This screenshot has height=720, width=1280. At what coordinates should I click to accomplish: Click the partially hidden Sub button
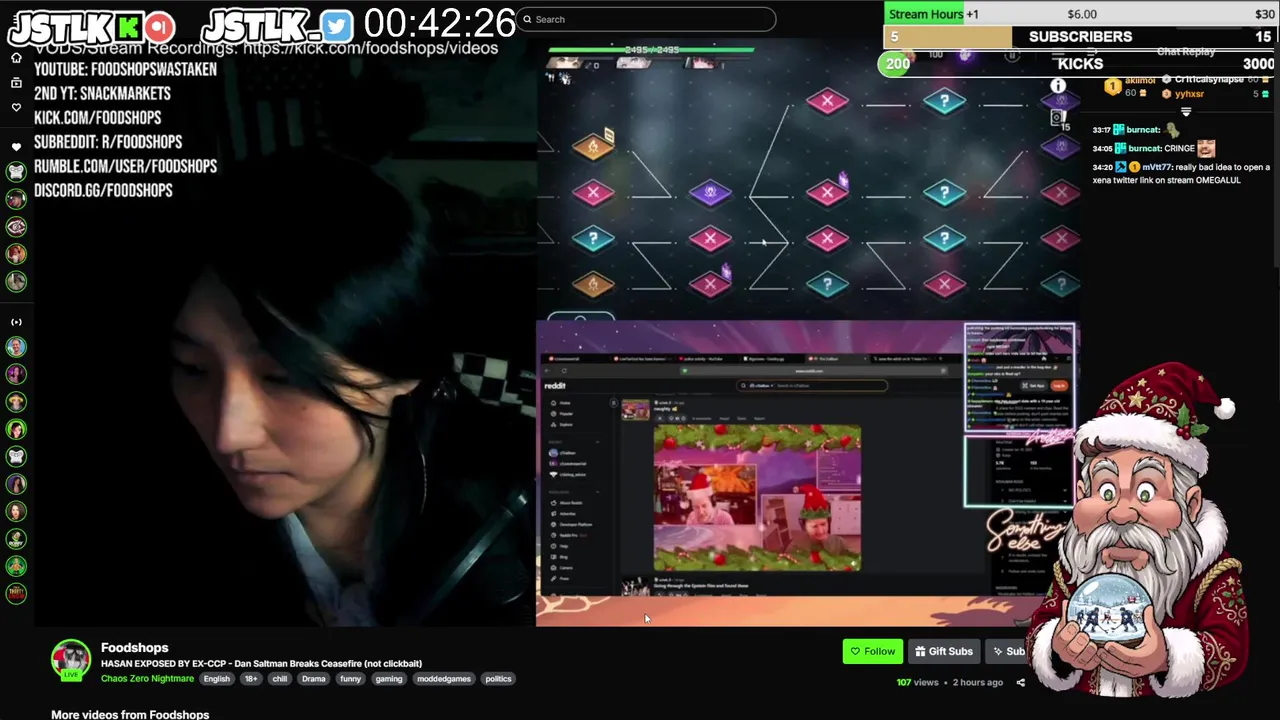click(x=1008, y=652)
